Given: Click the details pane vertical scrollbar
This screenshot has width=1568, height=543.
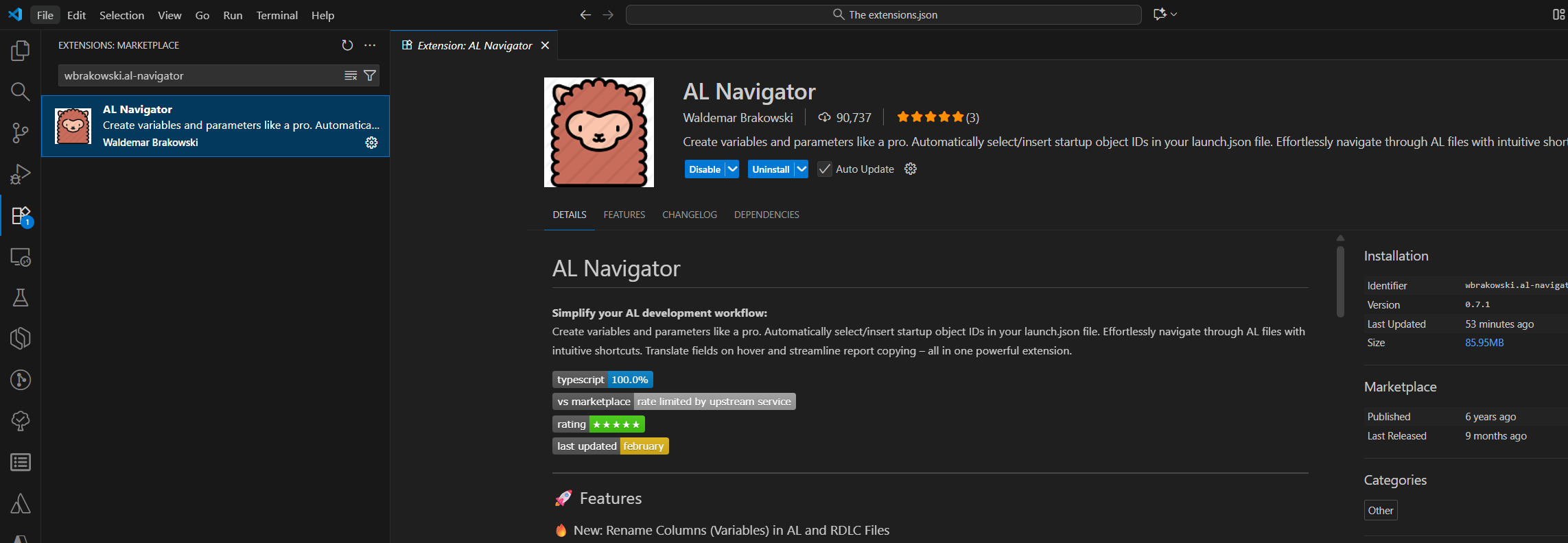Looking at the screenshot, I should [1340, 281].
